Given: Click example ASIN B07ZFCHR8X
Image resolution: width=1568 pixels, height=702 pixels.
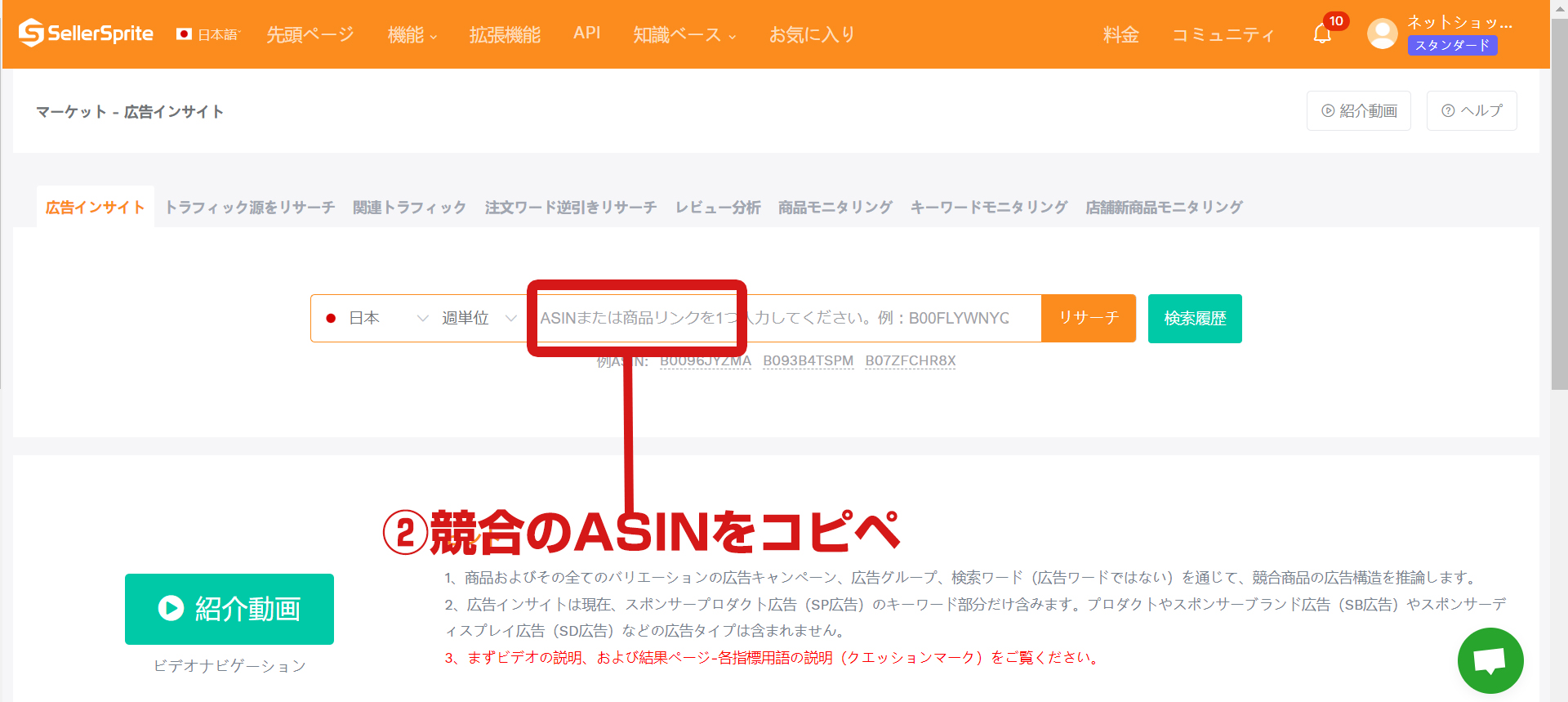Looking at the screenshot, I should pos(911,360).
